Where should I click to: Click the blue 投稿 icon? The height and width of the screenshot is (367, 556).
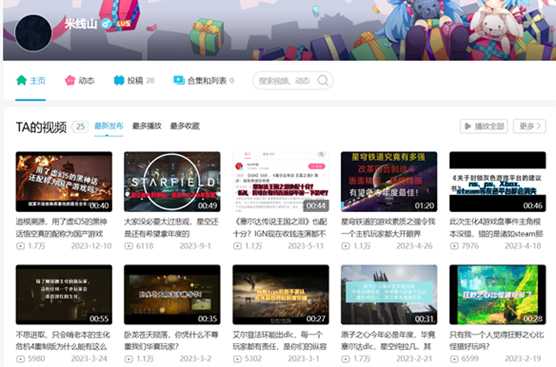(119, 80)
